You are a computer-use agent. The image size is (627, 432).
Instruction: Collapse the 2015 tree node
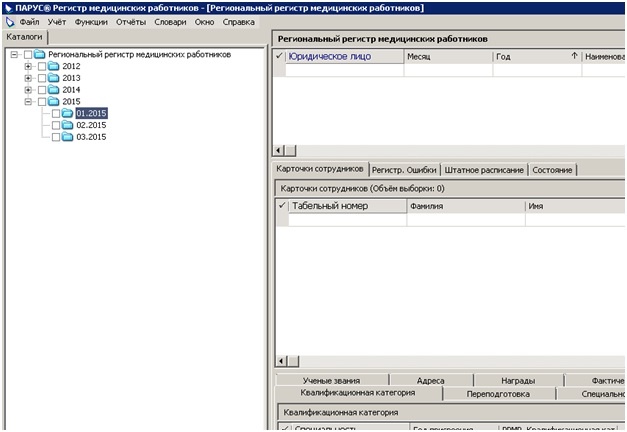pos(28,102)
